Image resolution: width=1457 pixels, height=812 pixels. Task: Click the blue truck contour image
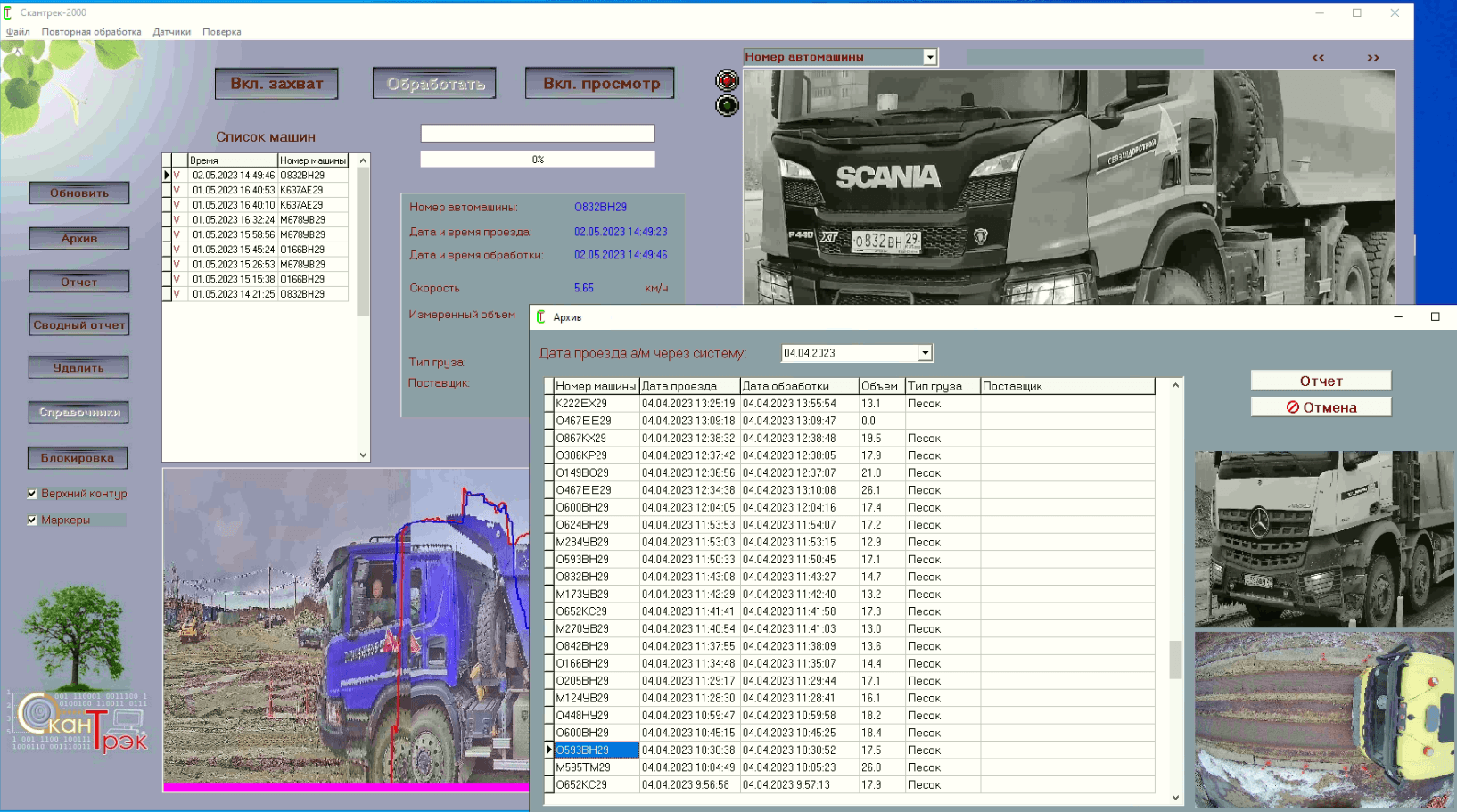click(346, 629)
